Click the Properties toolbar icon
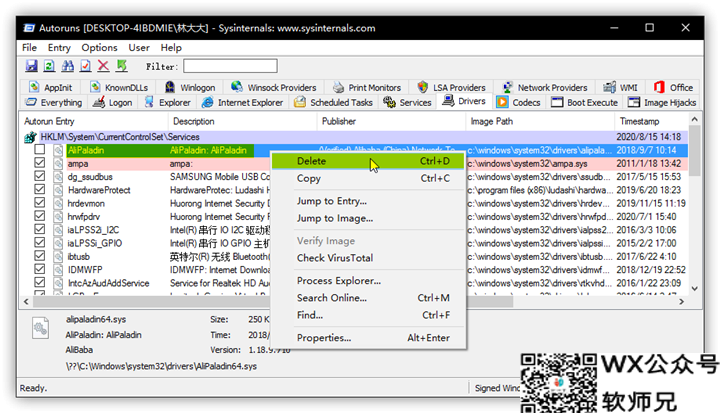This screenshot has height=413, width=720. pyautogui.click(x=85, y=66)
